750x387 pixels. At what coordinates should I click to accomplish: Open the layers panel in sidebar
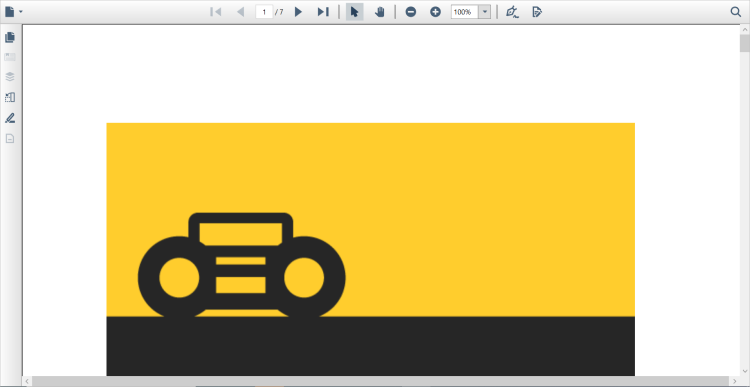click(10, 77)
